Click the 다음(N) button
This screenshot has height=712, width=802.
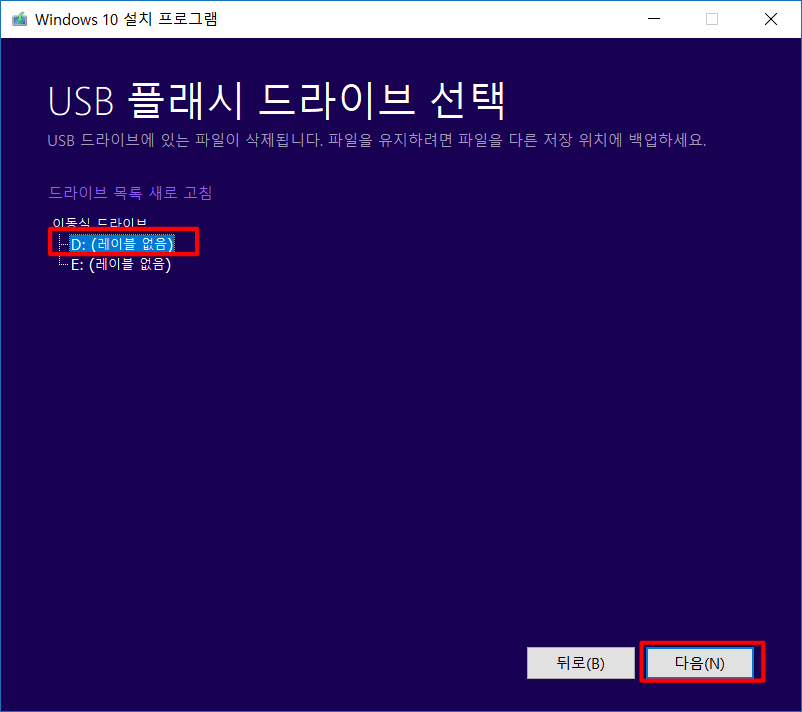pos(700,663)
